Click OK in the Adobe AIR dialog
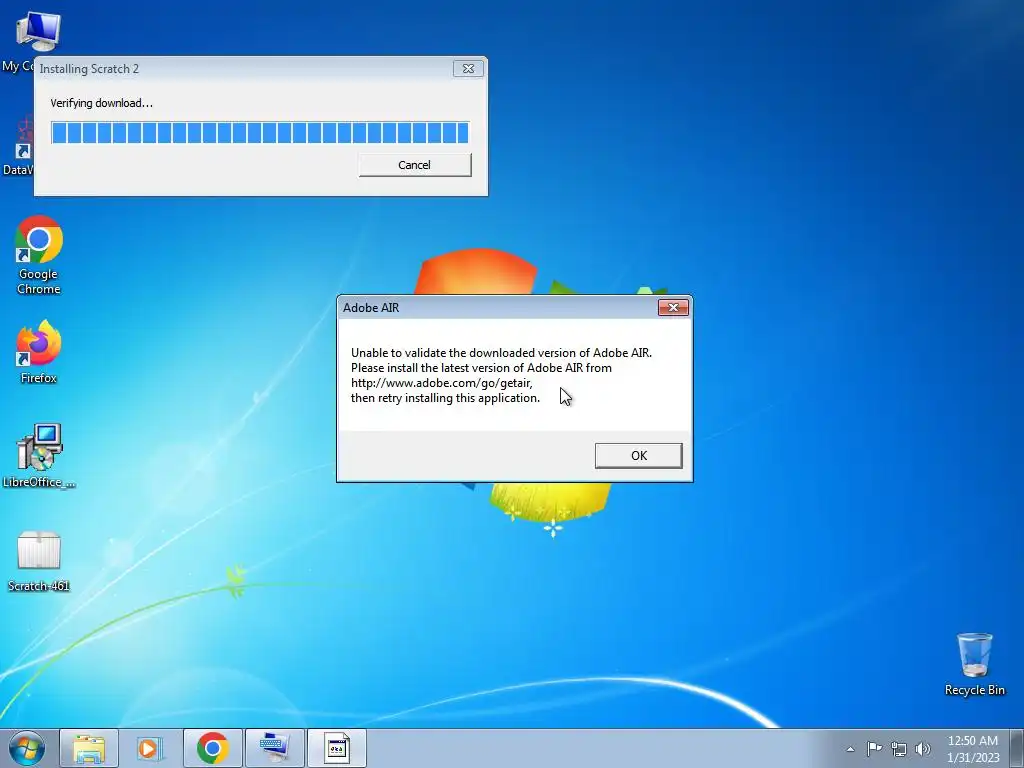 pyautogui.click(x=638, y=455)
